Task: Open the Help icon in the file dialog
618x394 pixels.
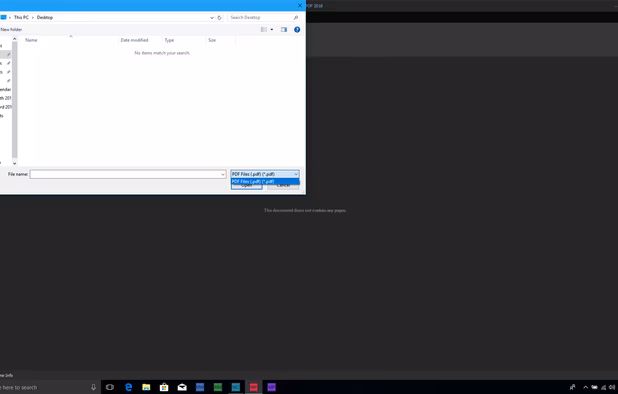Action: pyautogui.click(x=297, y=30)
